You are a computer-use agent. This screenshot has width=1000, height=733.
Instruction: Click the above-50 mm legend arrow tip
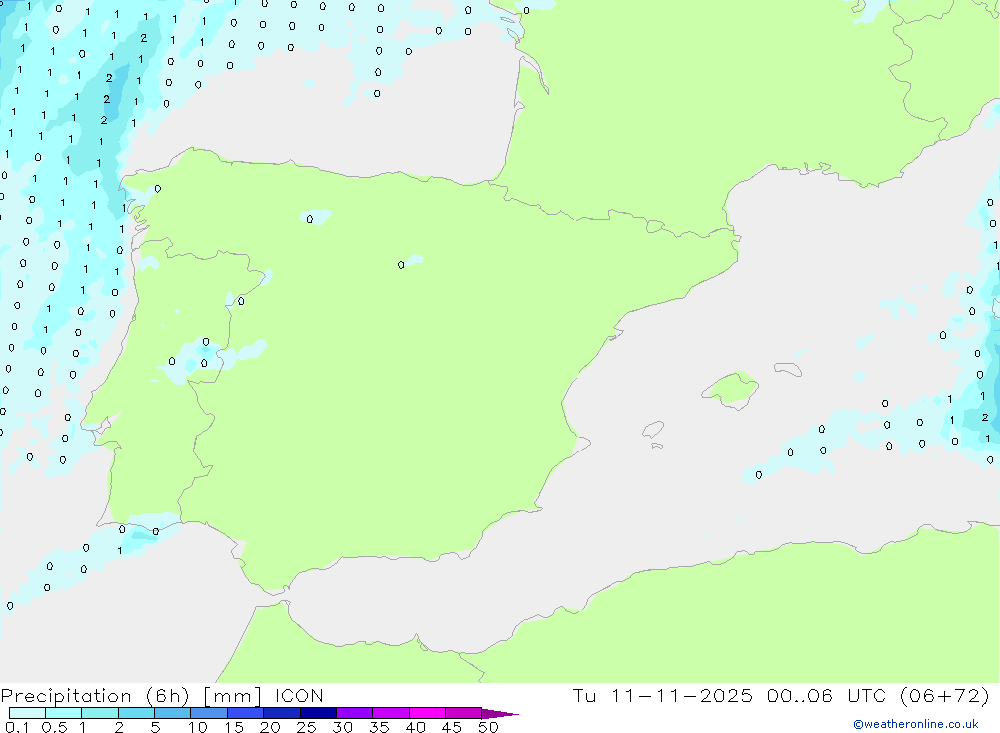point(500,713)
